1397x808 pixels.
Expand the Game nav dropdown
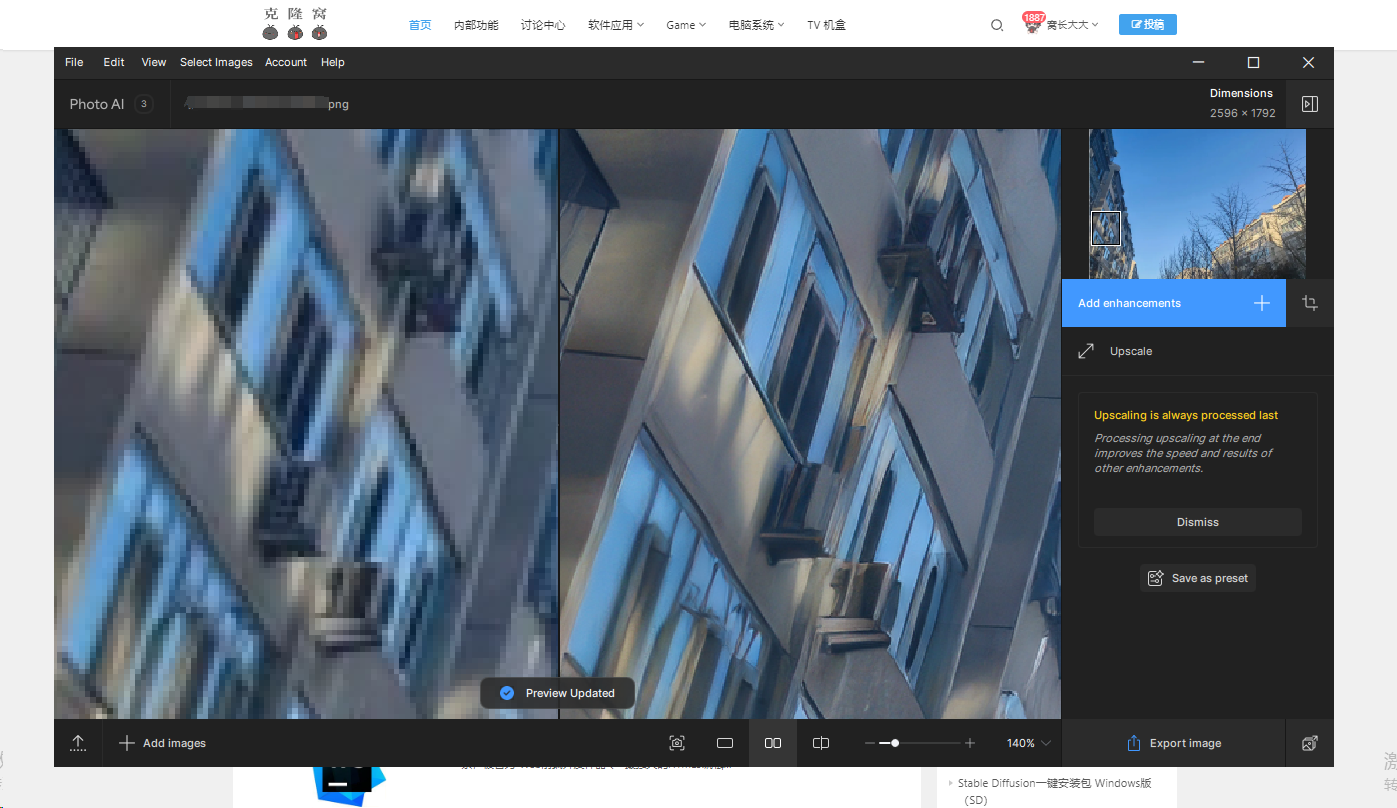coord(686,25)
